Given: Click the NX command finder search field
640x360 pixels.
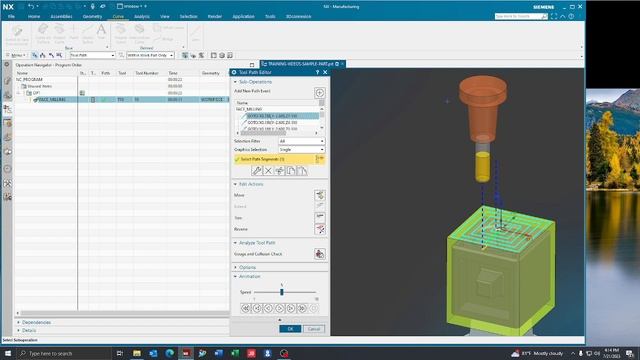Looking at the screenshot, I should (x=520, y=16).
